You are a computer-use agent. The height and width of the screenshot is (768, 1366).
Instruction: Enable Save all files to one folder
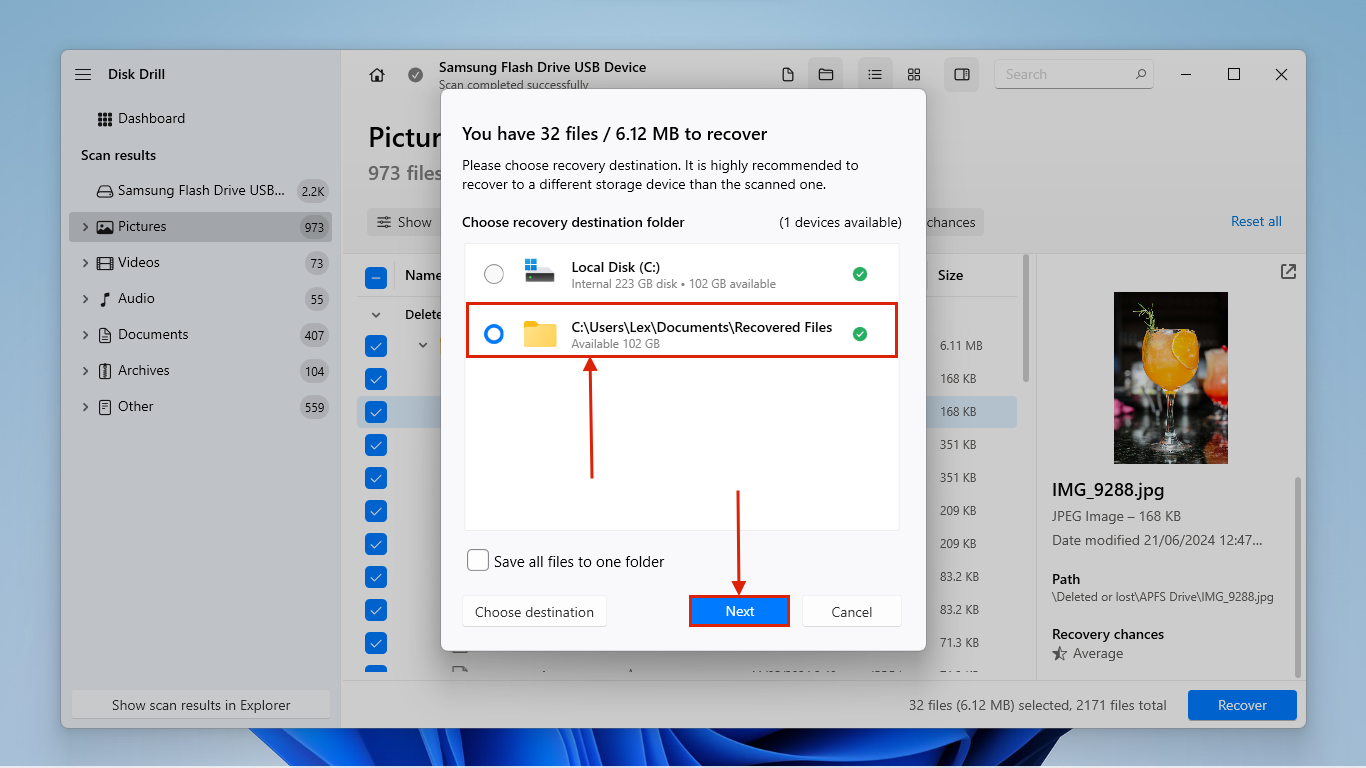[x=478, y=561]
